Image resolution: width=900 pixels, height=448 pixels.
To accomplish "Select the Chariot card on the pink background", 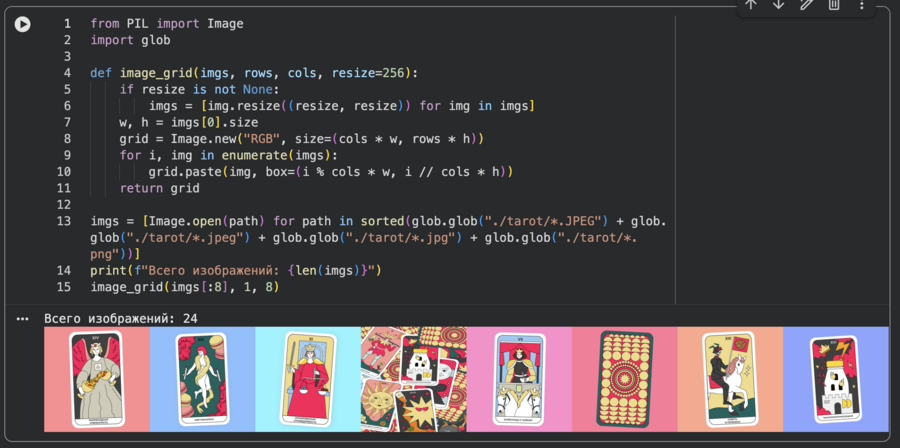I will (x=519, y=379).
